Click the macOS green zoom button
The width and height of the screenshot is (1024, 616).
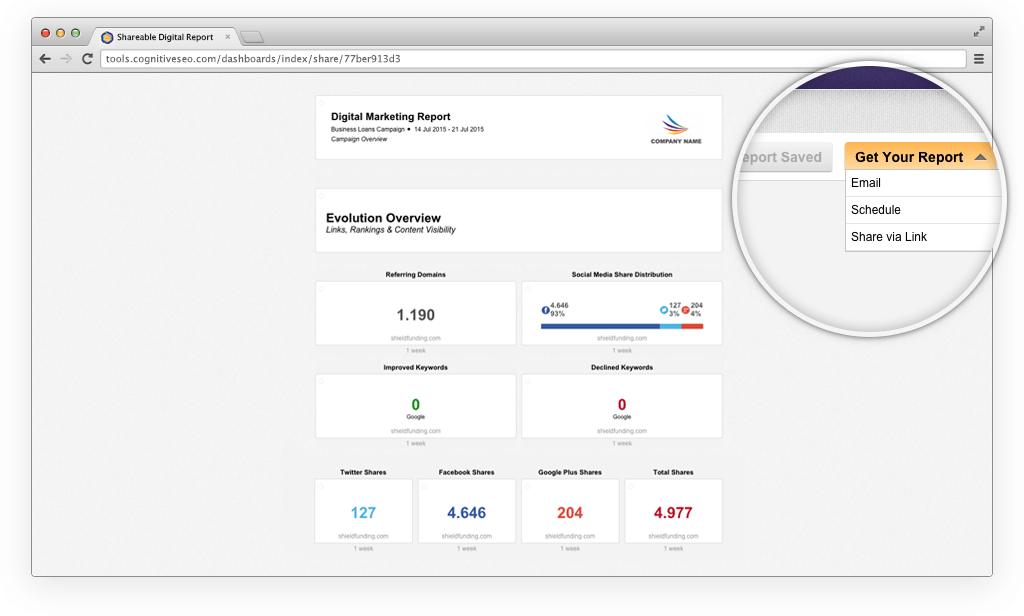(75, 33)
